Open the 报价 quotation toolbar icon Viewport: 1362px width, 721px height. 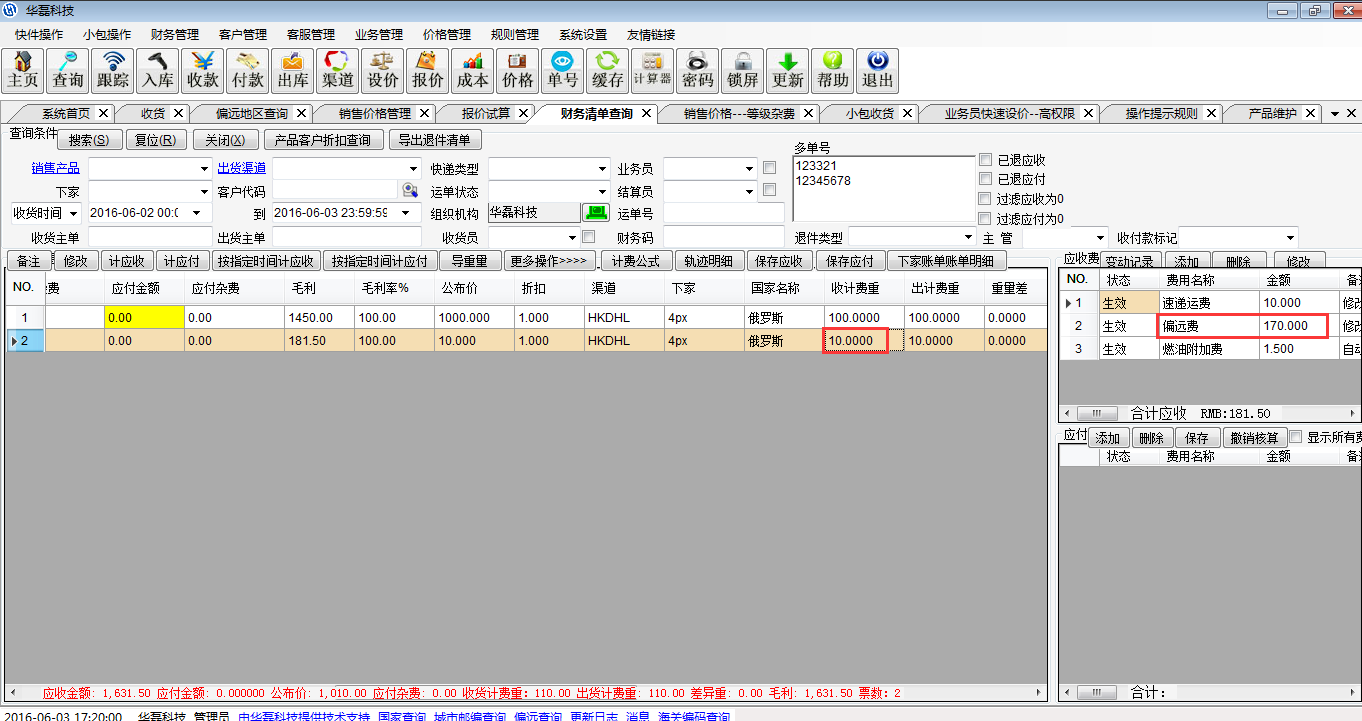[428, 70]
